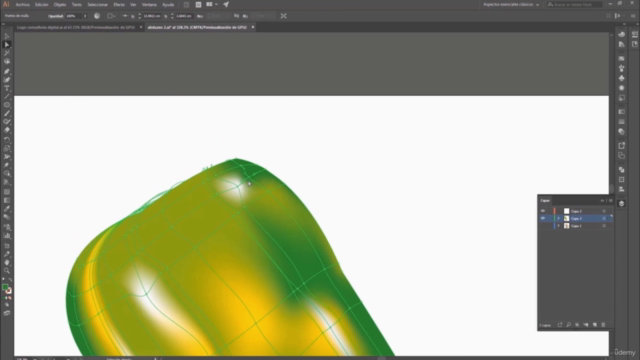Open the Symbols panel dock icon
Screen dimensions: 640x360
click(622, 78)
